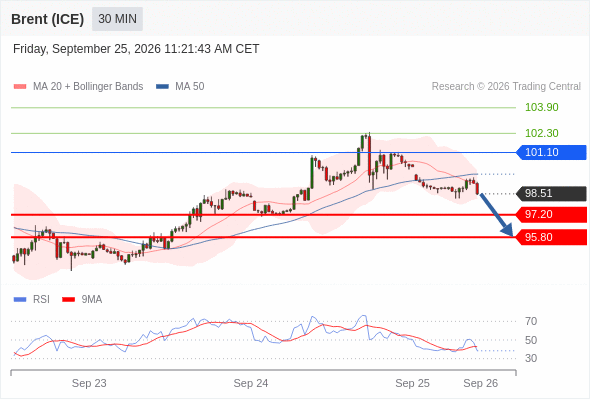Click the blue 101.10 pivot price tag

(x=551, y=152)
